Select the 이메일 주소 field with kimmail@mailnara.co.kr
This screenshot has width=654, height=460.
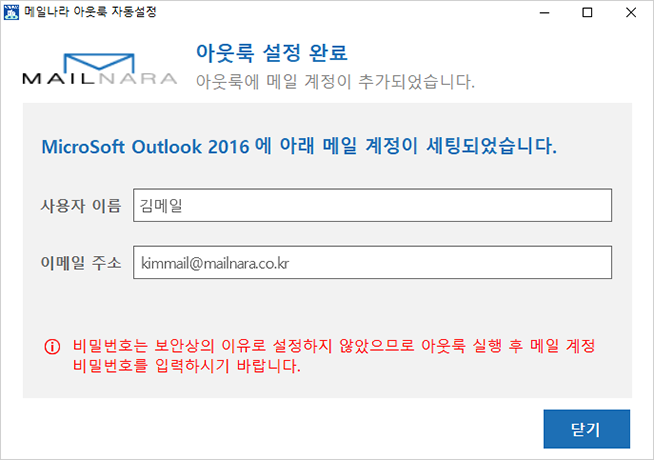coord(372,262)
